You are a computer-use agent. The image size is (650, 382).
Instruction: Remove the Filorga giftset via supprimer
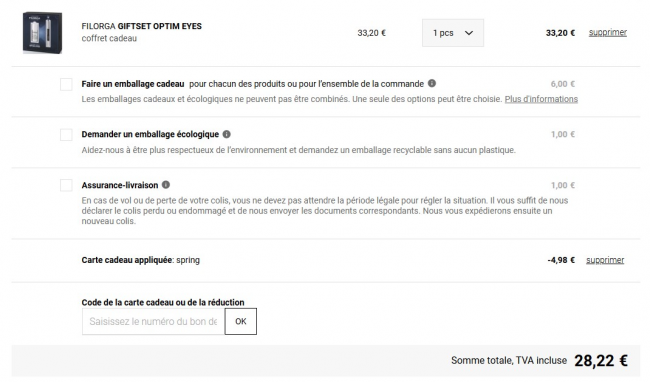click(x=608, y=32)
